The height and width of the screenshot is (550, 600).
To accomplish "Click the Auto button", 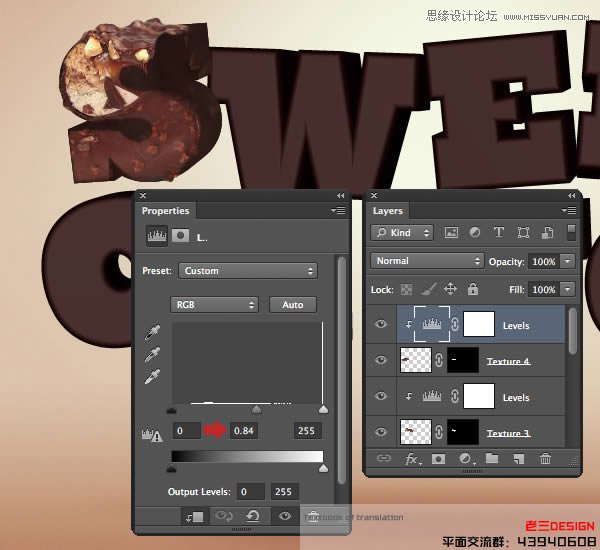I will (293, 305).
